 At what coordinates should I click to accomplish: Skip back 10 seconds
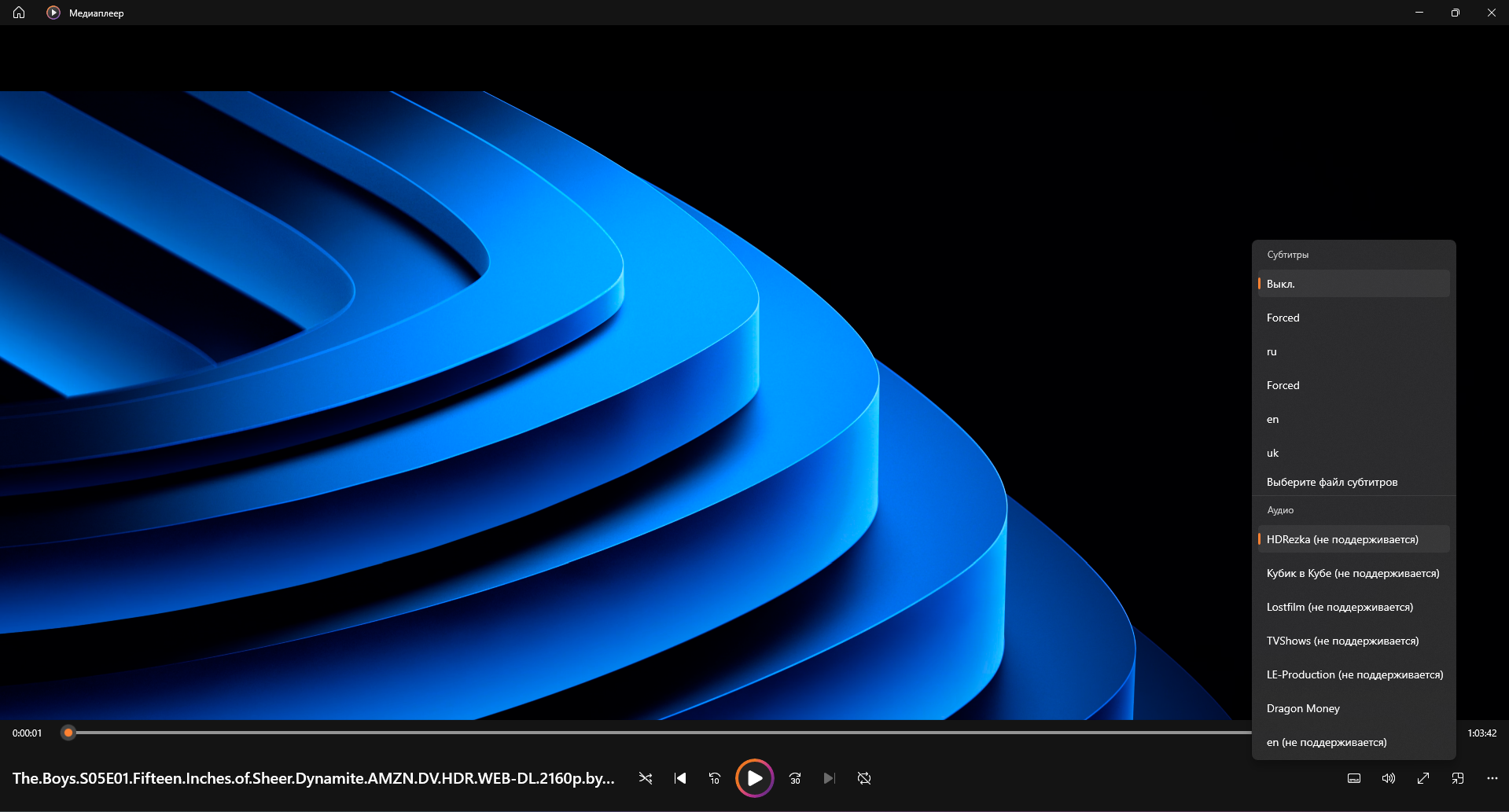(x=715, y=778)
